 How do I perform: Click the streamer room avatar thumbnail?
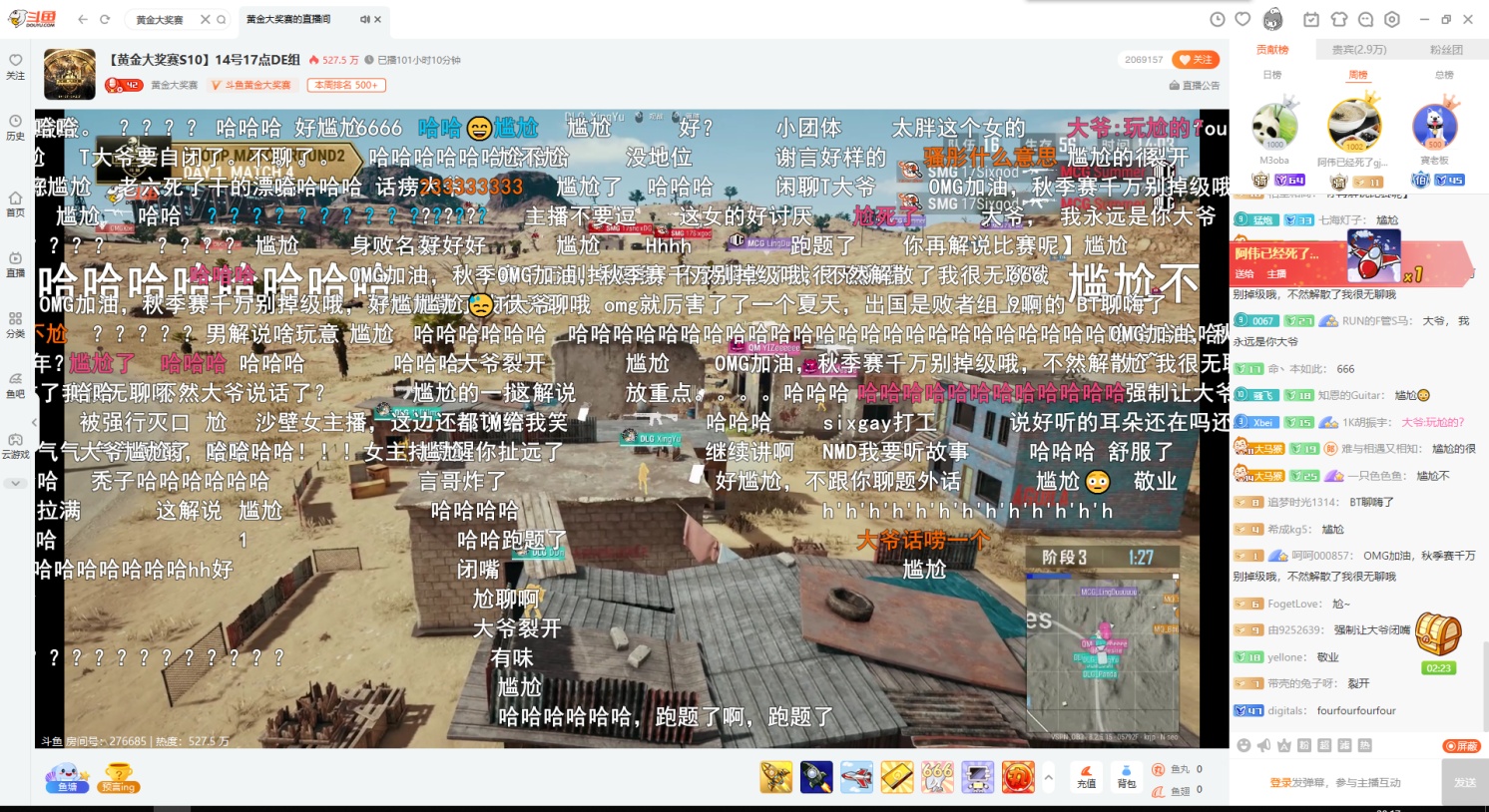tap(70, 74)
